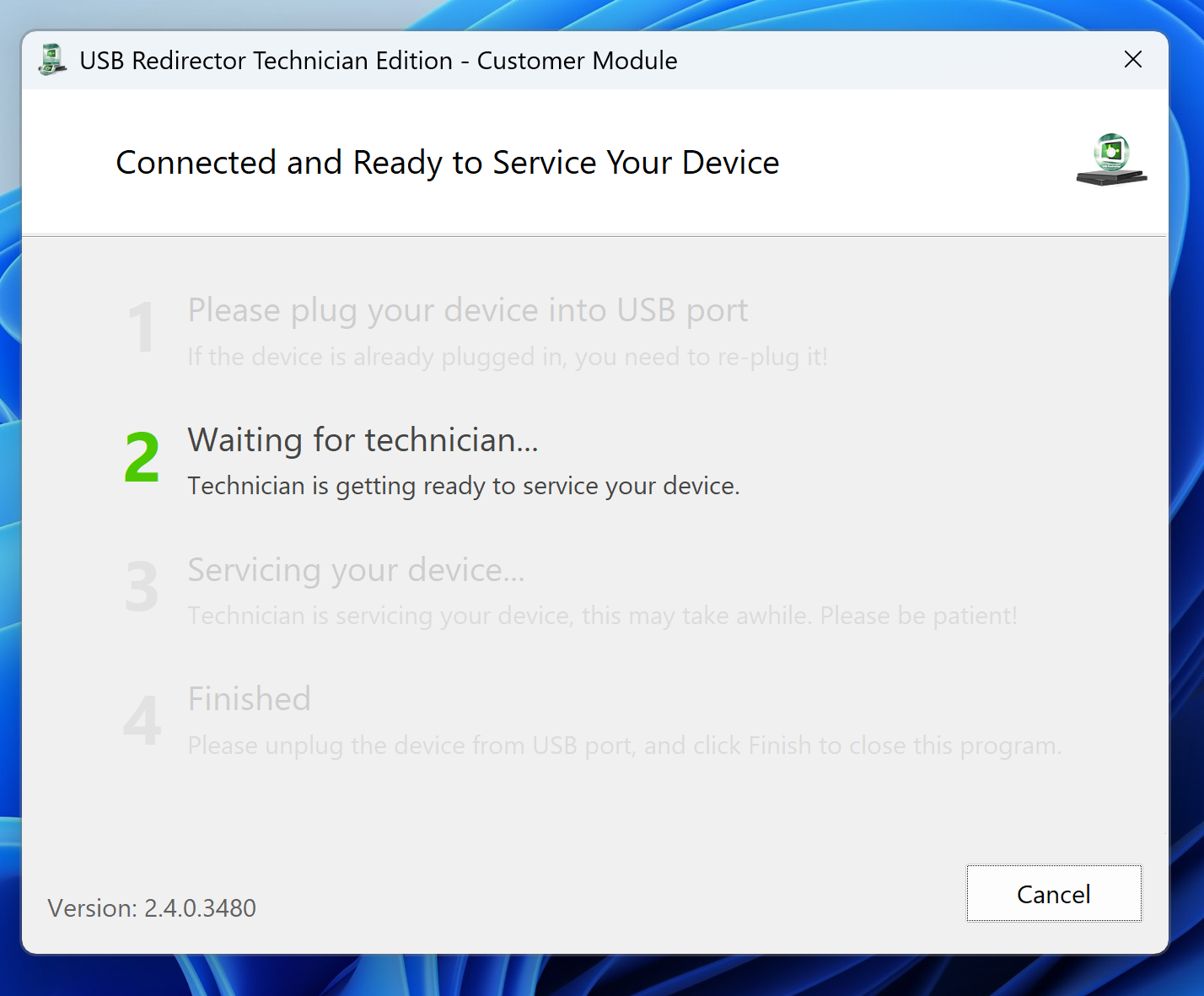Click the greyed-out step 4 number
Screen dimensions: 1204x996
(x=142, y=720)
